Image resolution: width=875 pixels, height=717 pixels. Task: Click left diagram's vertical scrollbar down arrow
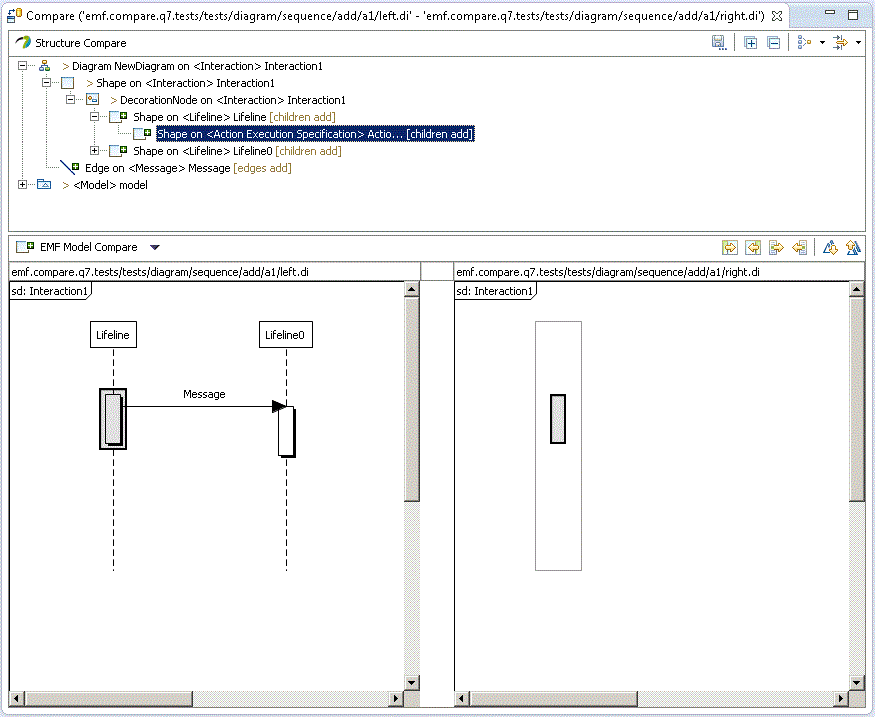point(411,681)
